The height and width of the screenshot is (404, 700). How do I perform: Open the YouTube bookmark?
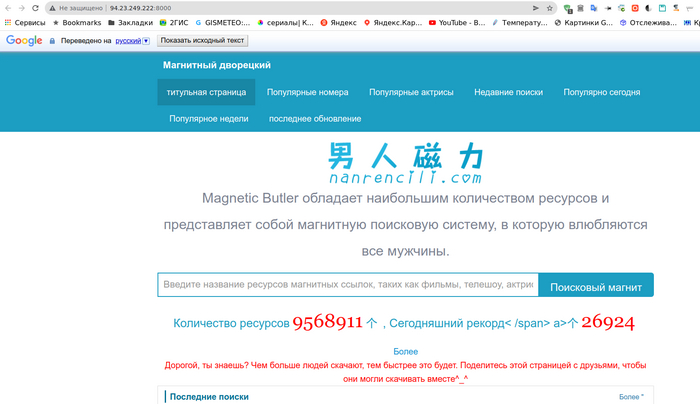[x=457, y=22]
